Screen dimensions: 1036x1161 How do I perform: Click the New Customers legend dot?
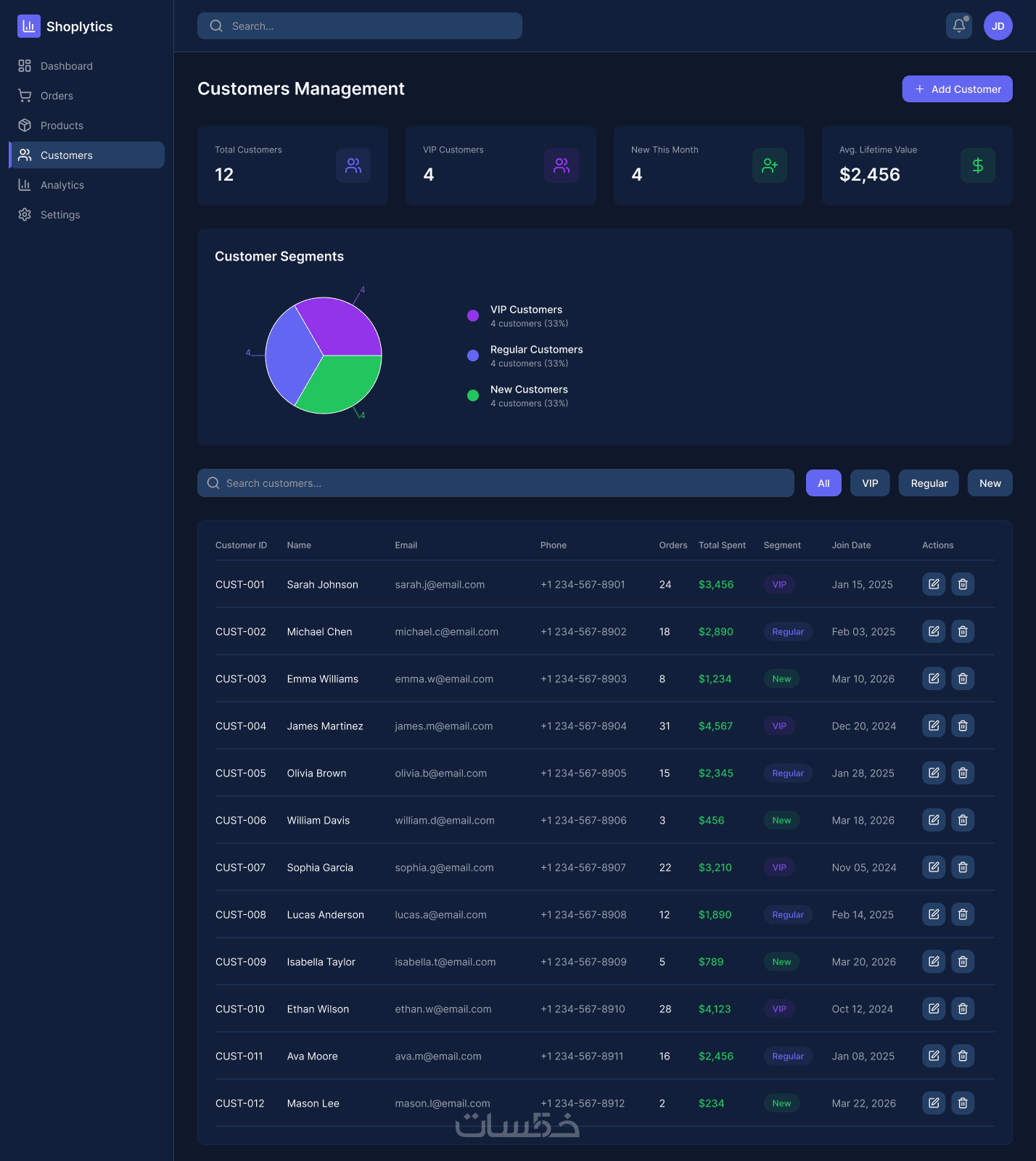click(x=473, y=395)
